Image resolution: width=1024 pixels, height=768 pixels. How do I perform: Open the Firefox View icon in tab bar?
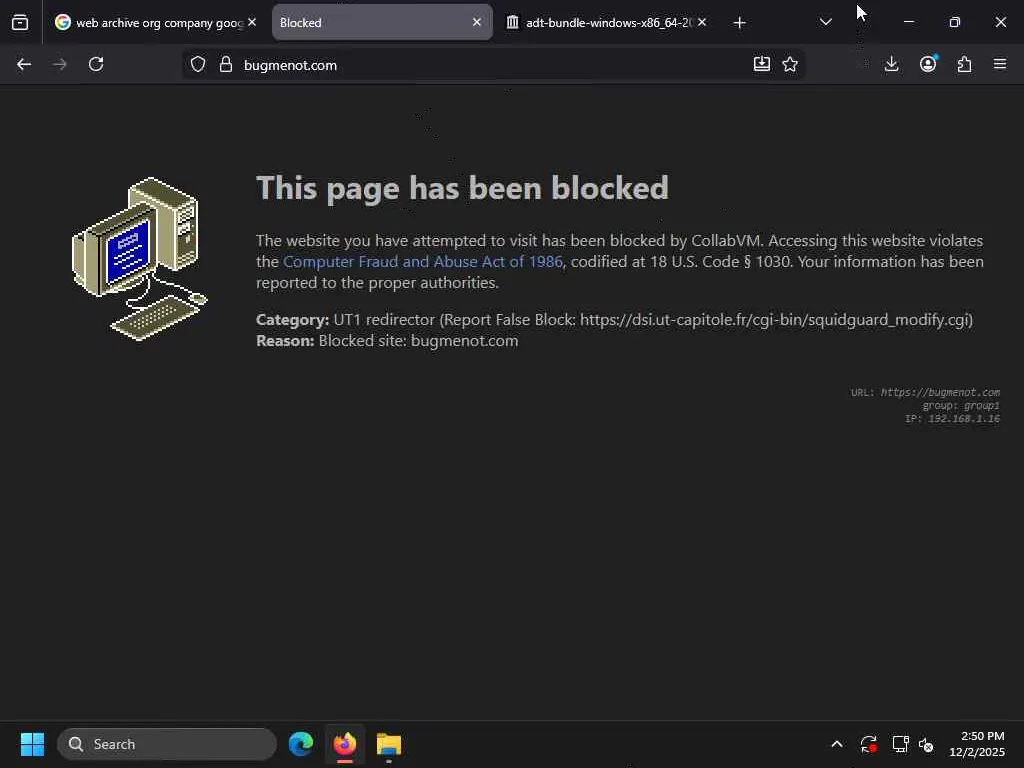(x=20, y=22)
